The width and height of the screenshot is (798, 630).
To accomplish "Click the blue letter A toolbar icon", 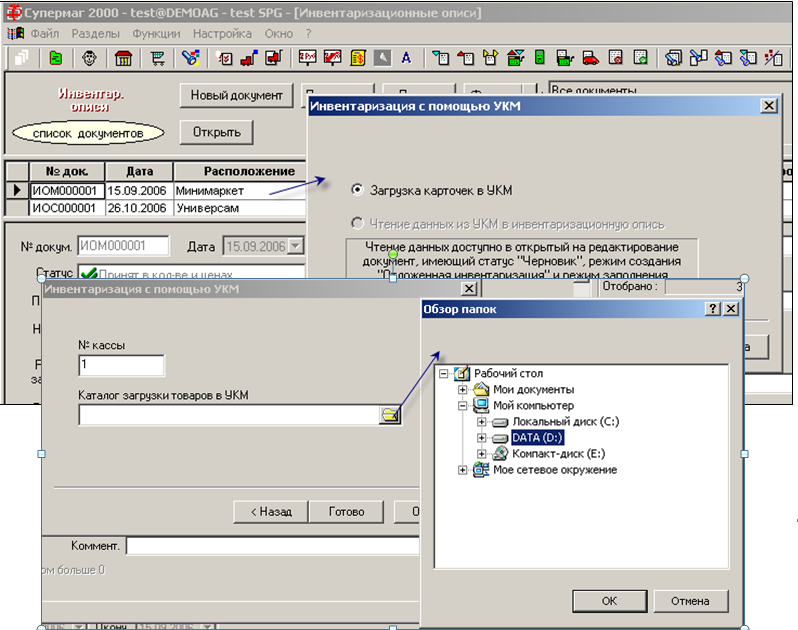I will pyautogui.click(x=406, y=58).
